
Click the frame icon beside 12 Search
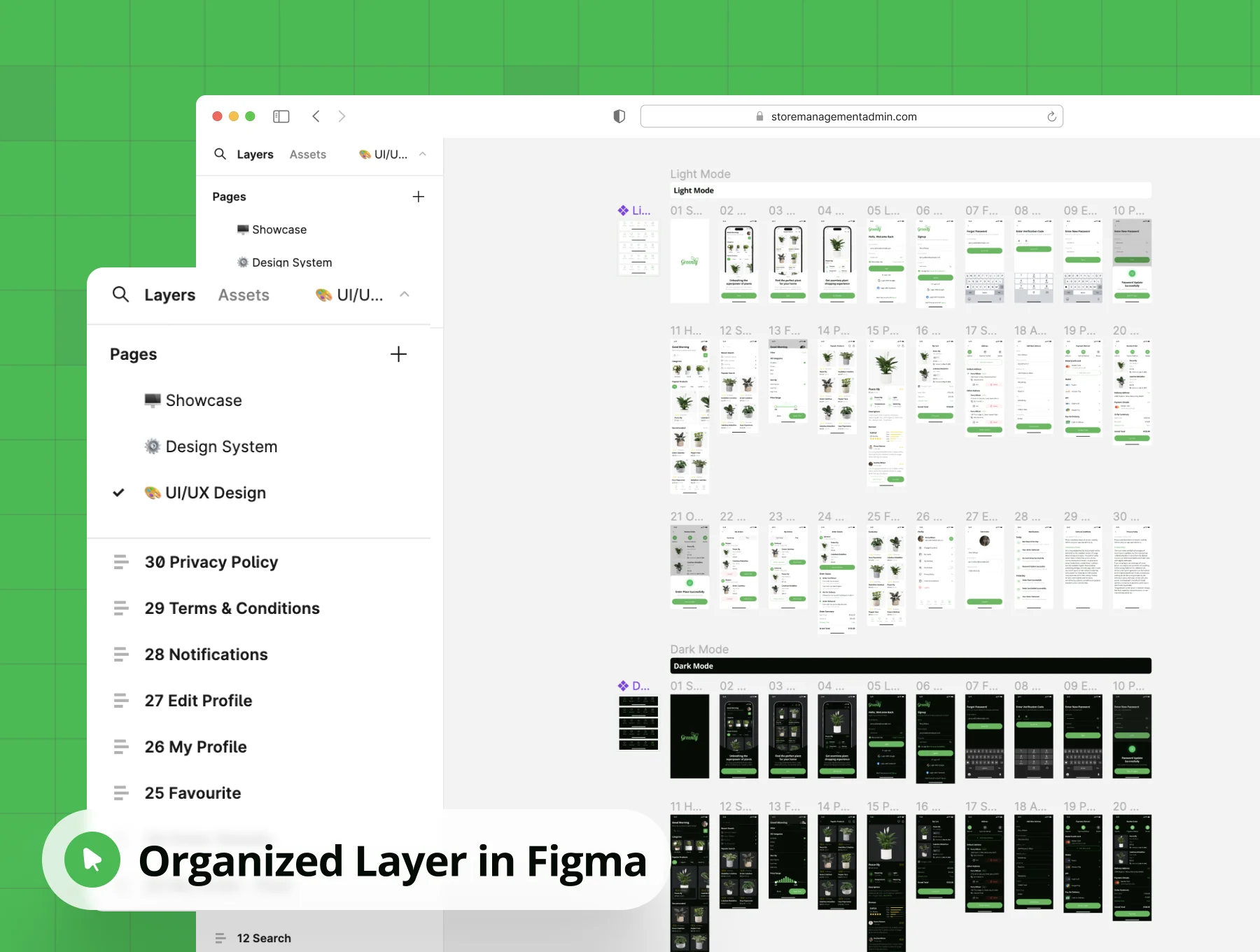coord(220,938)
